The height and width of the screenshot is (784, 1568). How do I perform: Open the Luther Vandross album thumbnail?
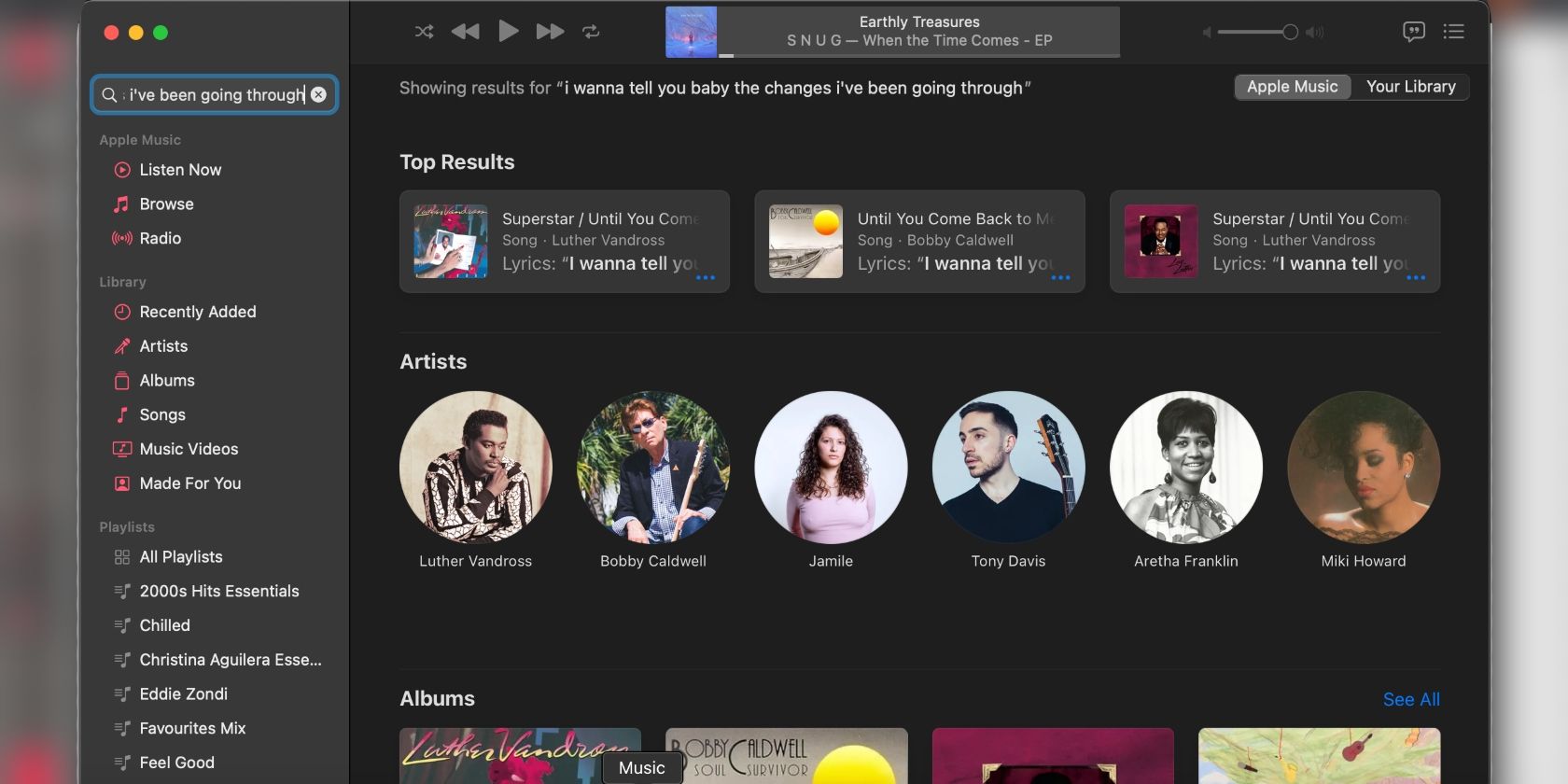click(x=520, y=756)
